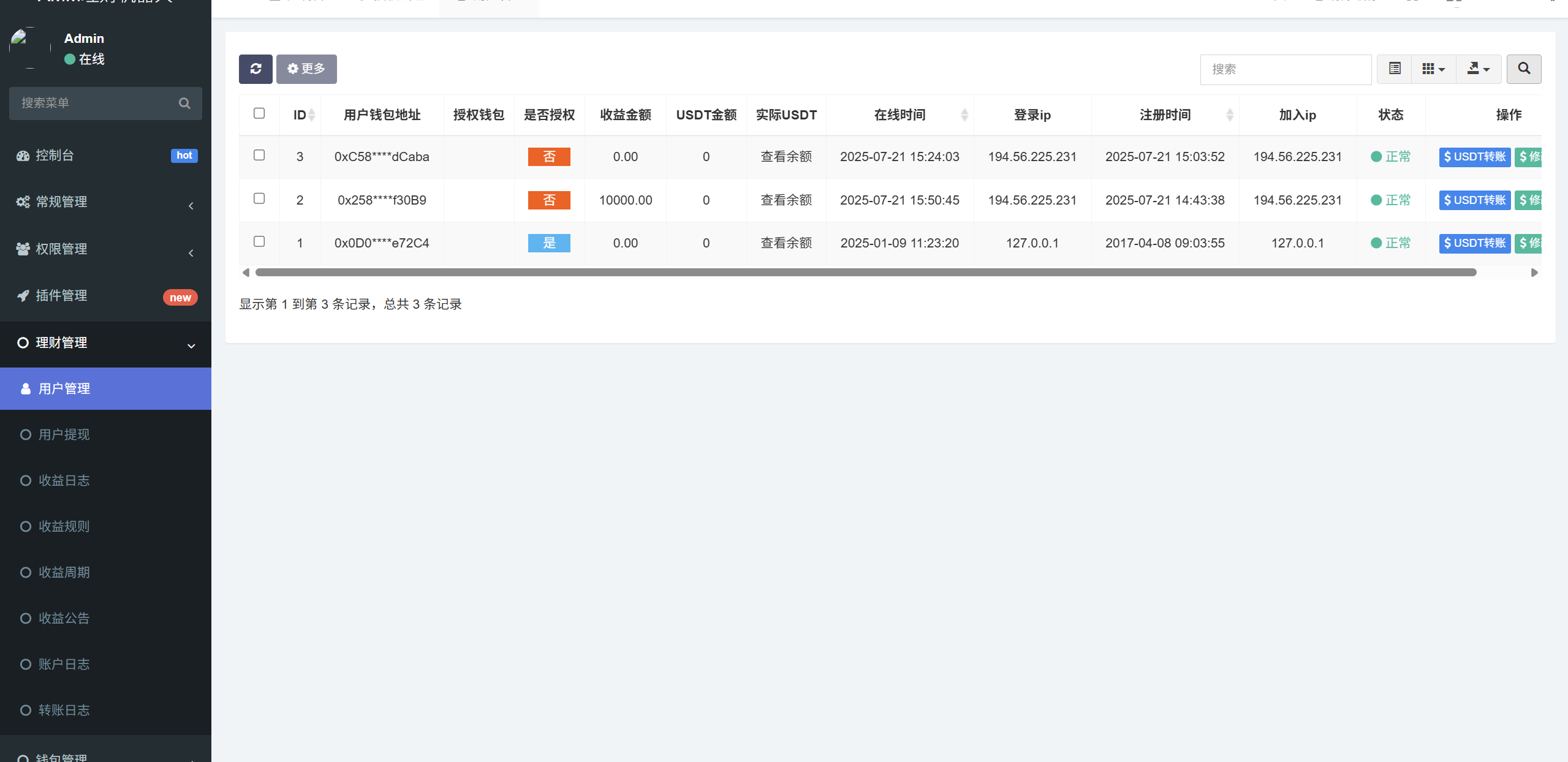Select the checkbox for row ID 3
The image size is (1568, 762).
259,156
